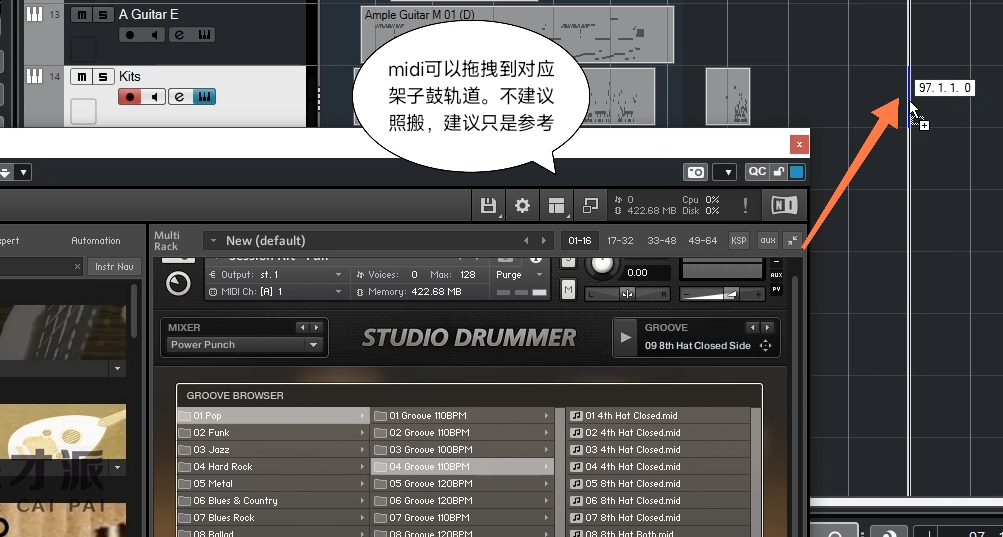Select 05 8th Hat Closed.mid file

659,484
